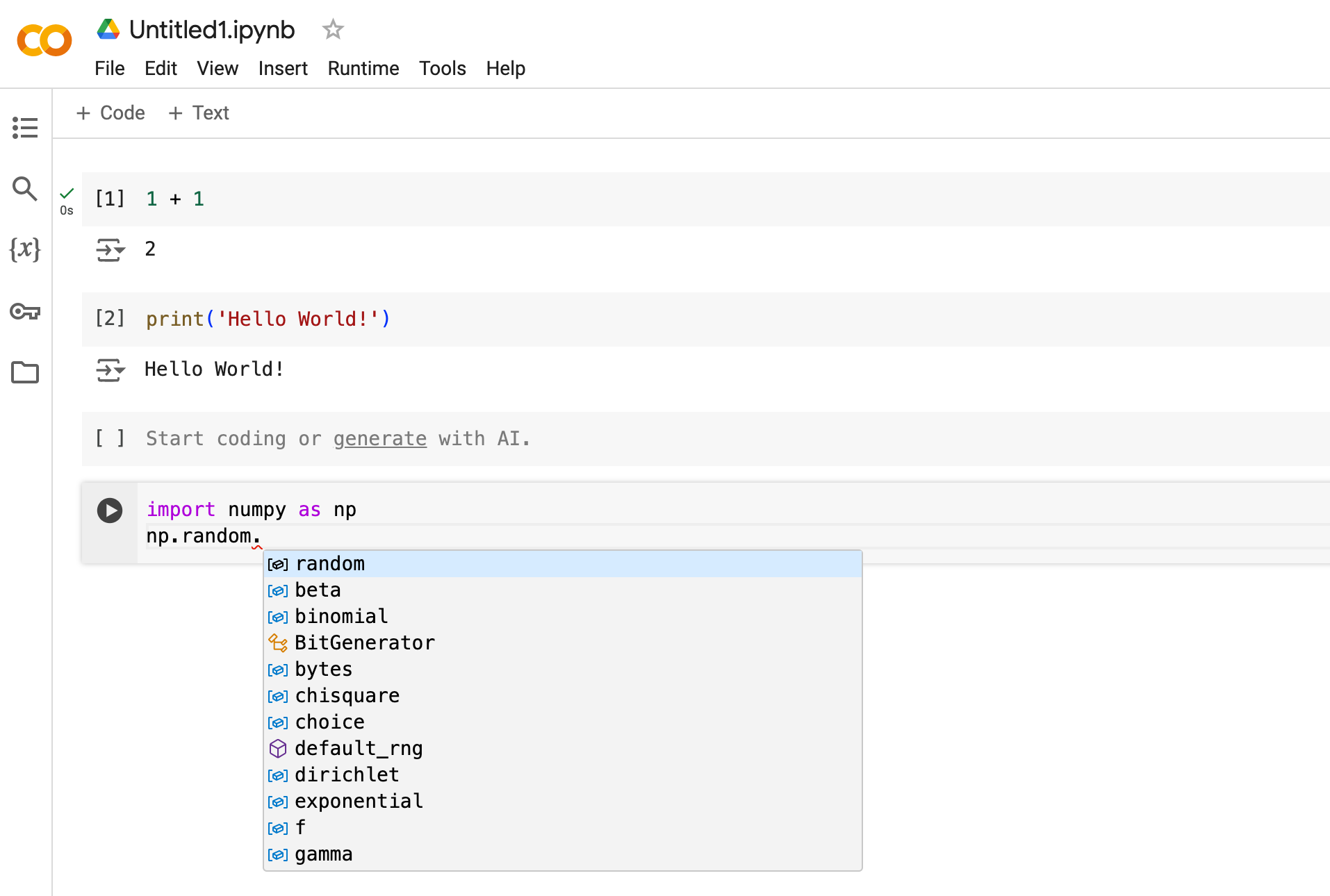Open the table of contents sidebar
Viewport: 1330px width, 896px height.
[25, 127]
